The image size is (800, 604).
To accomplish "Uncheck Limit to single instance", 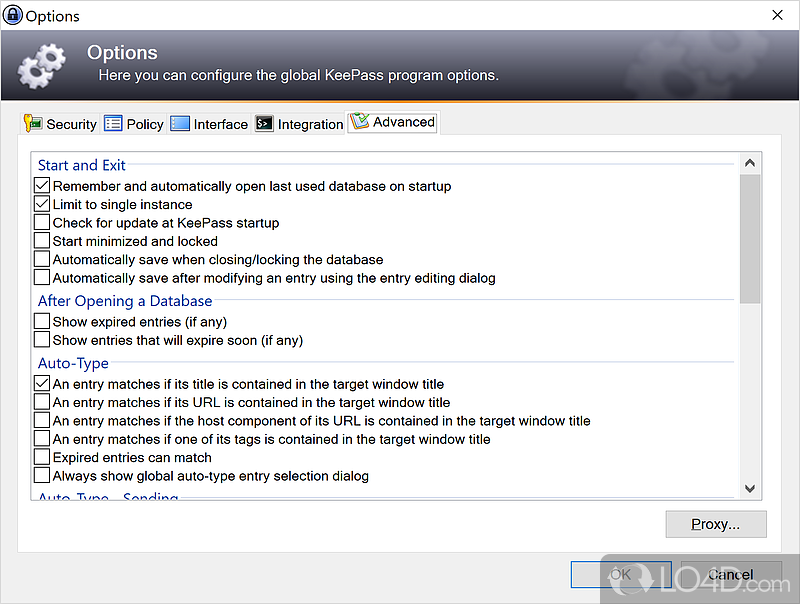I will pyautogui.click(x=42, y=204).
